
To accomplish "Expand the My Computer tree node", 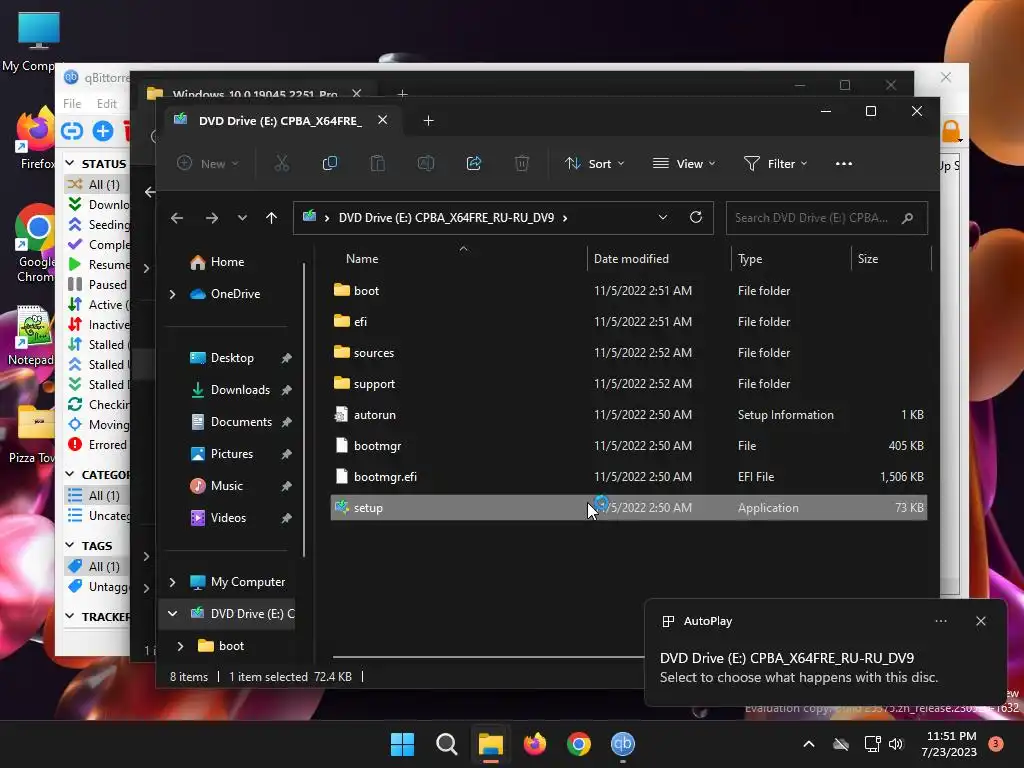I will pos(172,582).
